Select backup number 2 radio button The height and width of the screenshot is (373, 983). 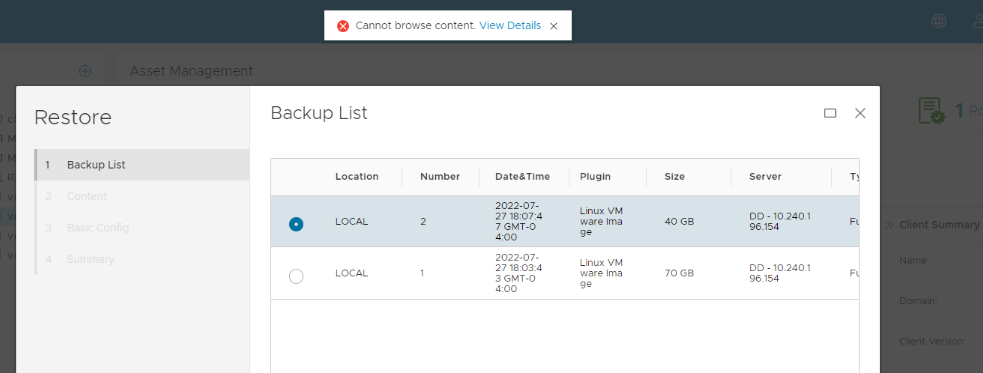(296, 224)
